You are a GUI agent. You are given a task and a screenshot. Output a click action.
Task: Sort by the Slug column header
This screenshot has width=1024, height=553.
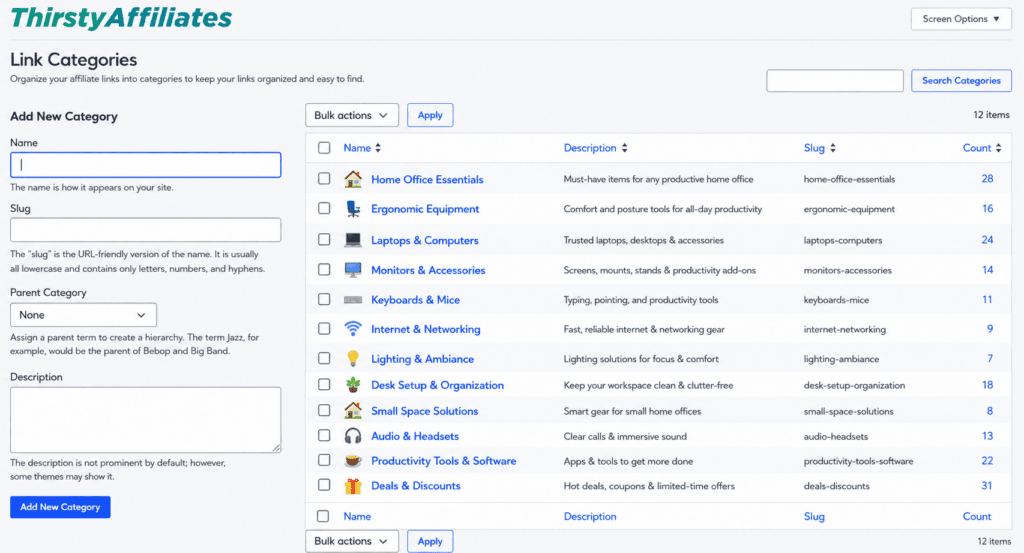pos(814,148)
